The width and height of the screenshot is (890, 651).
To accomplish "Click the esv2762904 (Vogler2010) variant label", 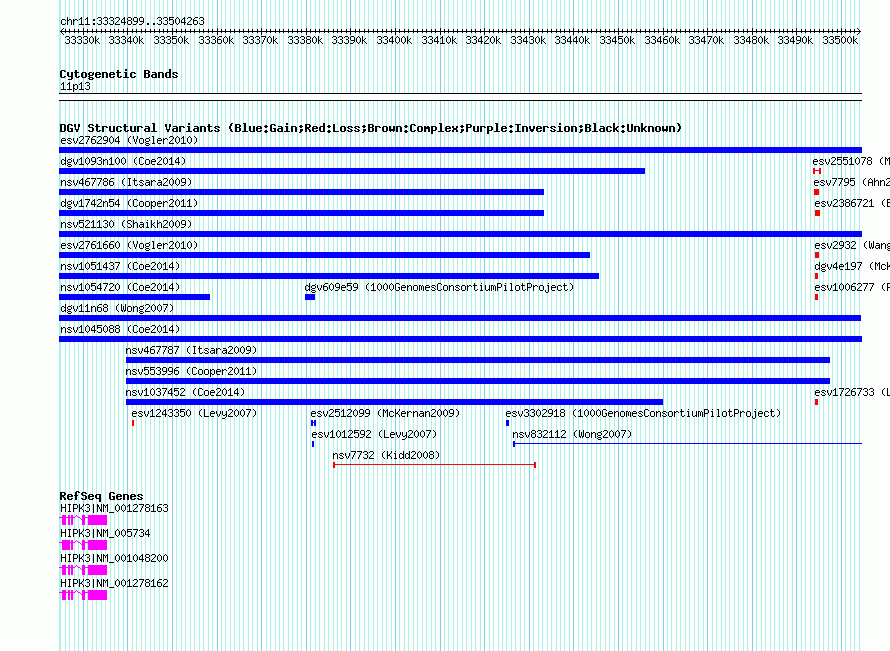I will (129, 140).
